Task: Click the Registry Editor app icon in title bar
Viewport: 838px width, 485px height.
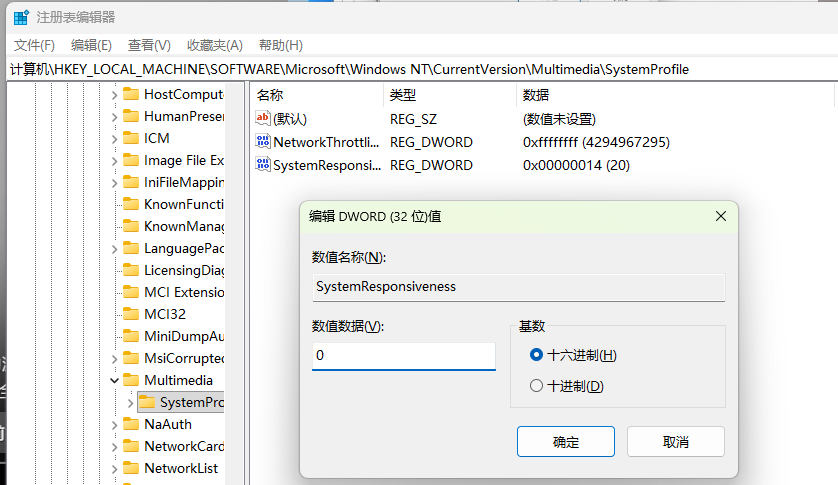Action: [21, 17]
